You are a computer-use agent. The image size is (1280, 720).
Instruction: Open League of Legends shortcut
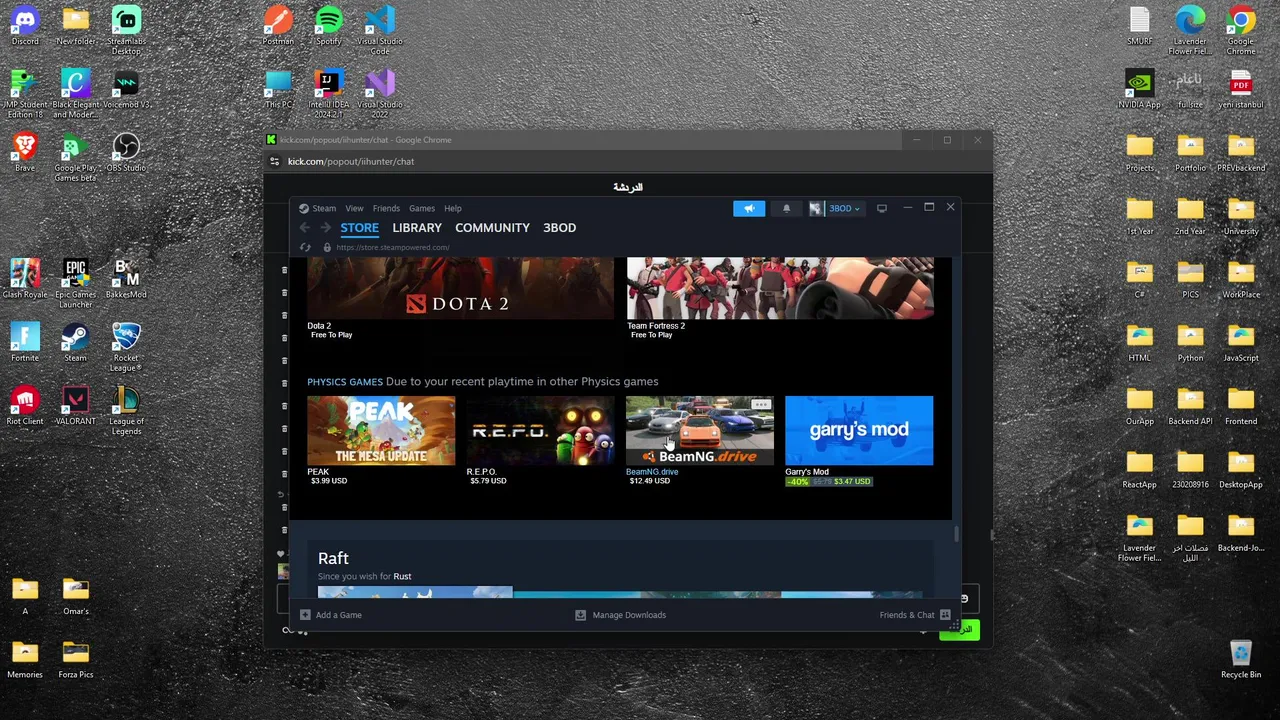pos(126,410)
